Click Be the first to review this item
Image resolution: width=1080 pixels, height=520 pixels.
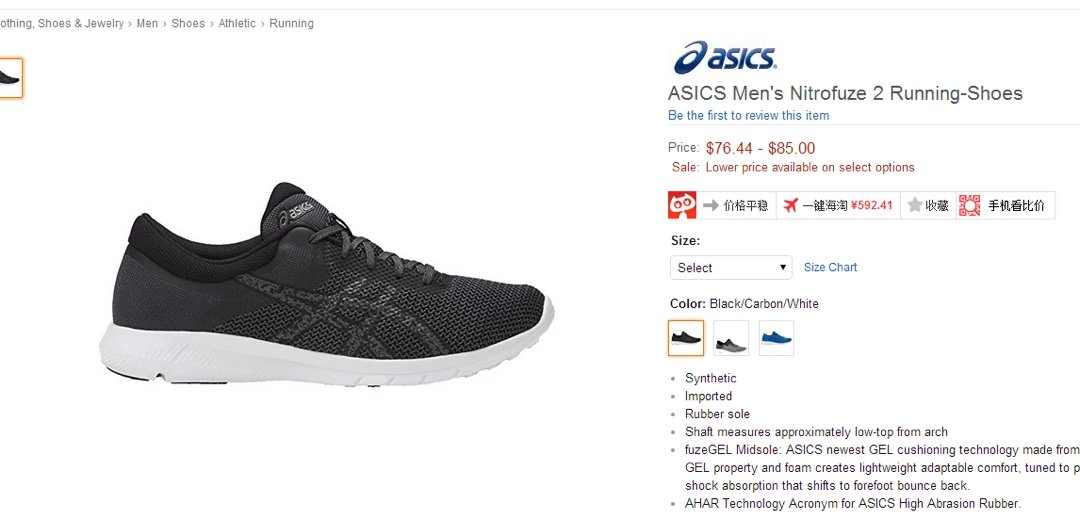749,116
